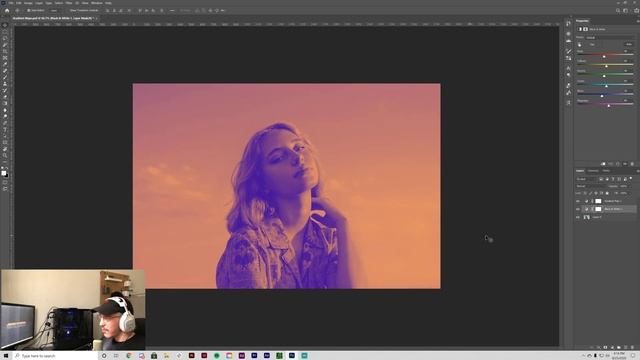Open the workspace switcher icon
This screenshot has height=360, width=640.
pyautogui.click(x=625, y=11)
